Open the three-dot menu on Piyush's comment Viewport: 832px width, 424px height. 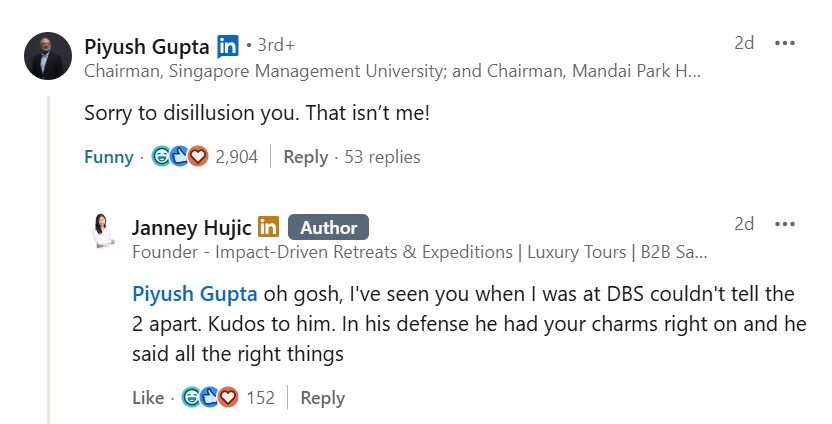(785, 44)
